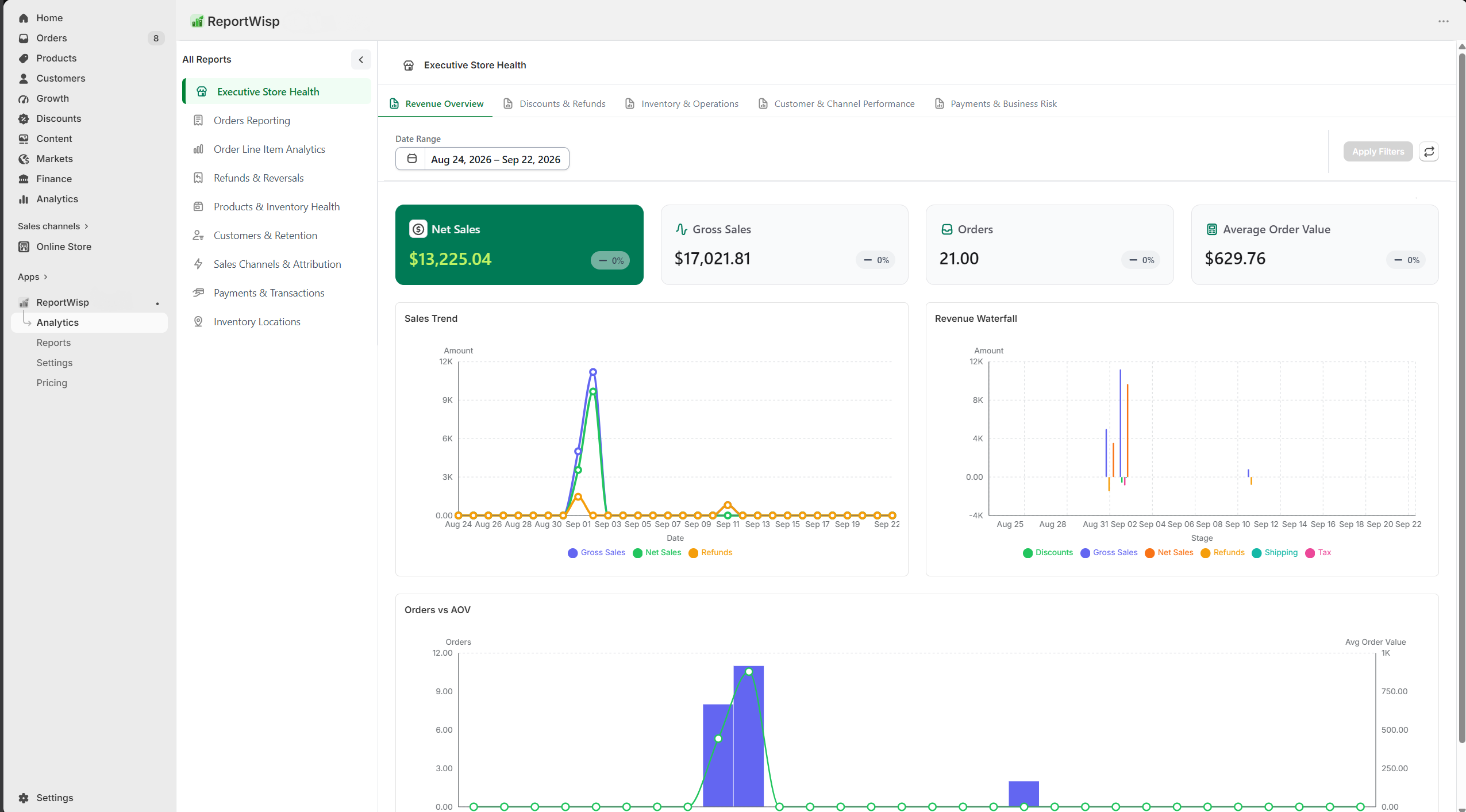Click the Sales Channels & Attribution lightning icon
This screenshot has height=812, width=1466.
click(x=198, y=264)
